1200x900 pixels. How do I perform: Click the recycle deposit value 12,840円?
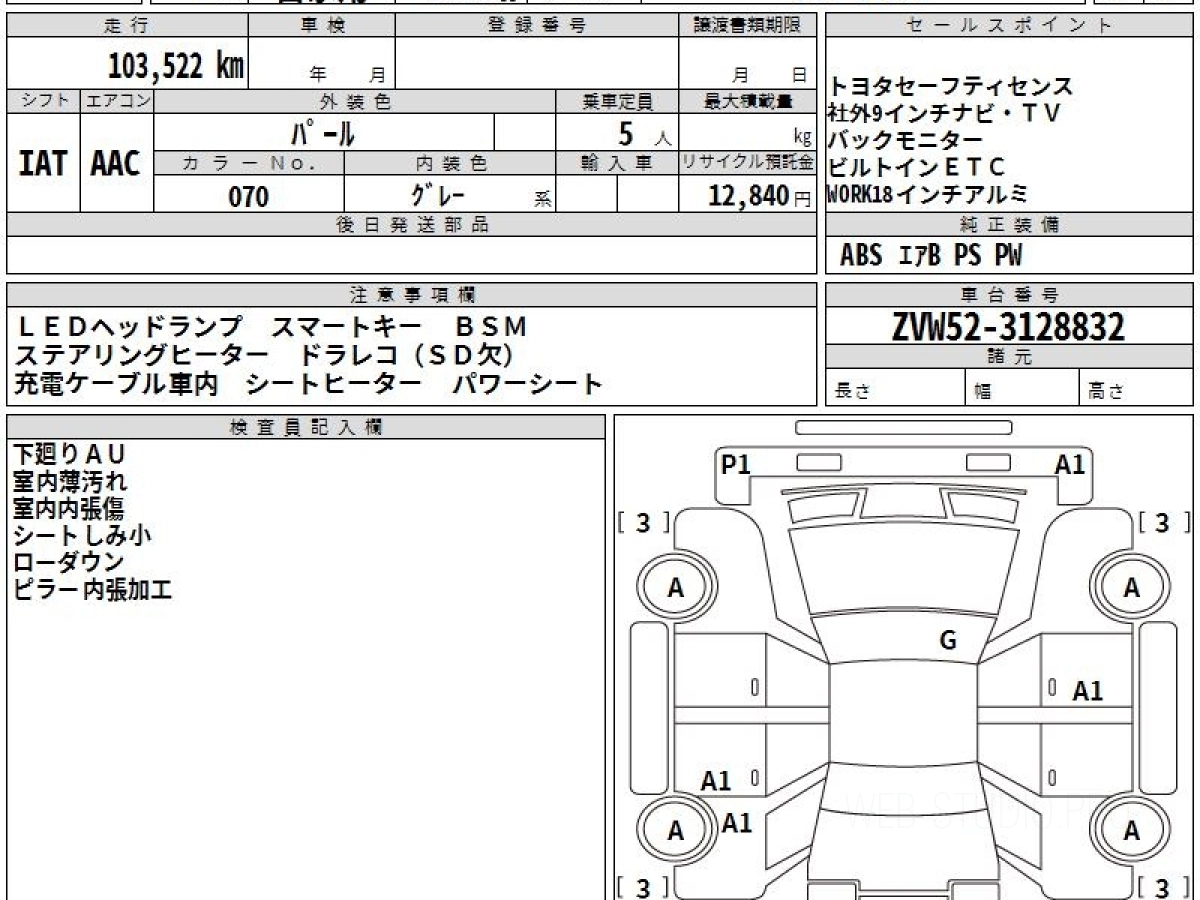point(747,197)
